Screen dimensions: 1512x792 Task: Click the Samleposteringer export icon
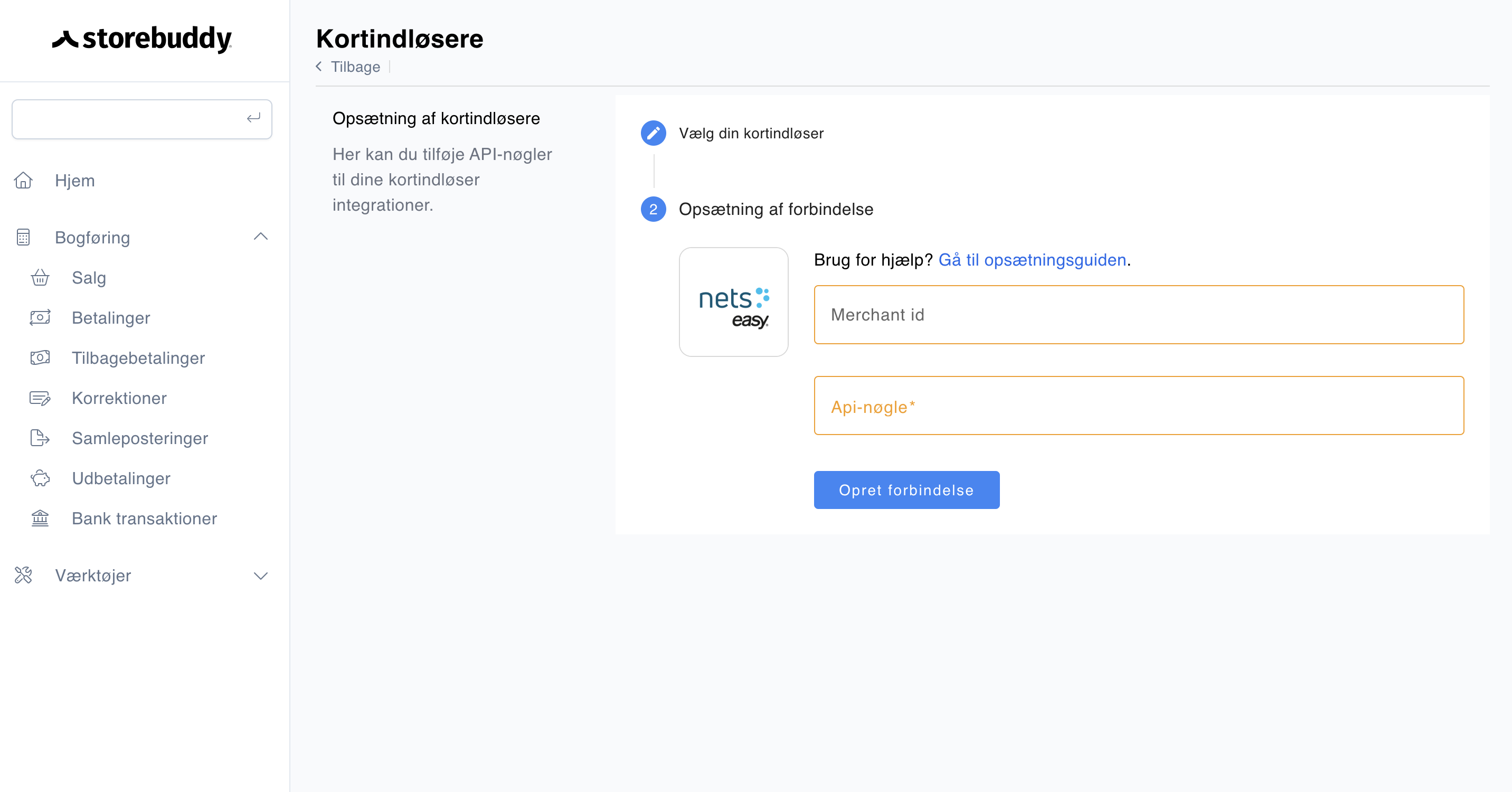(x=40, y=438)
